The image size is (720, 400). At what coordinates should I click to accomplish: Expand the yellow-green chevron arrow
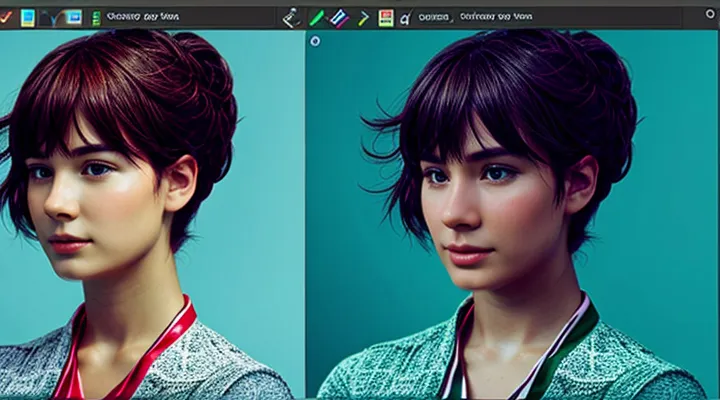[364, 17]
